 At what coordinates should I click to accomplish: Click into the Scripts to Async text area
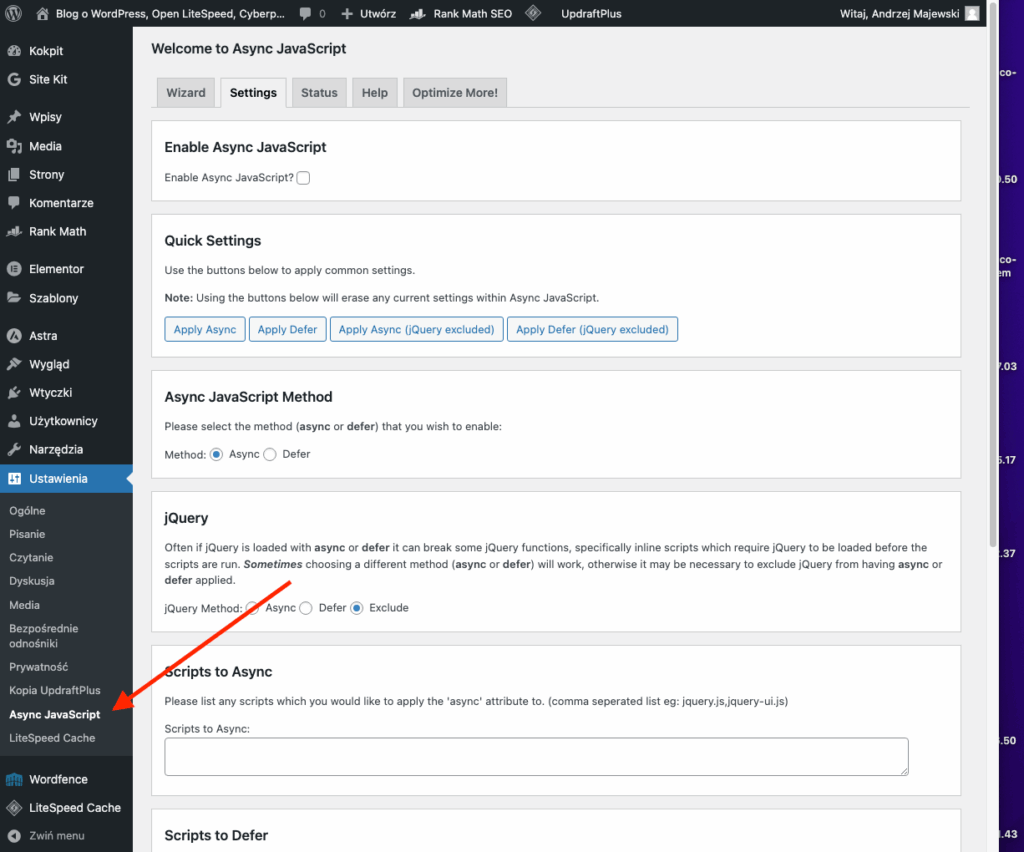click(x=536, y=757)
